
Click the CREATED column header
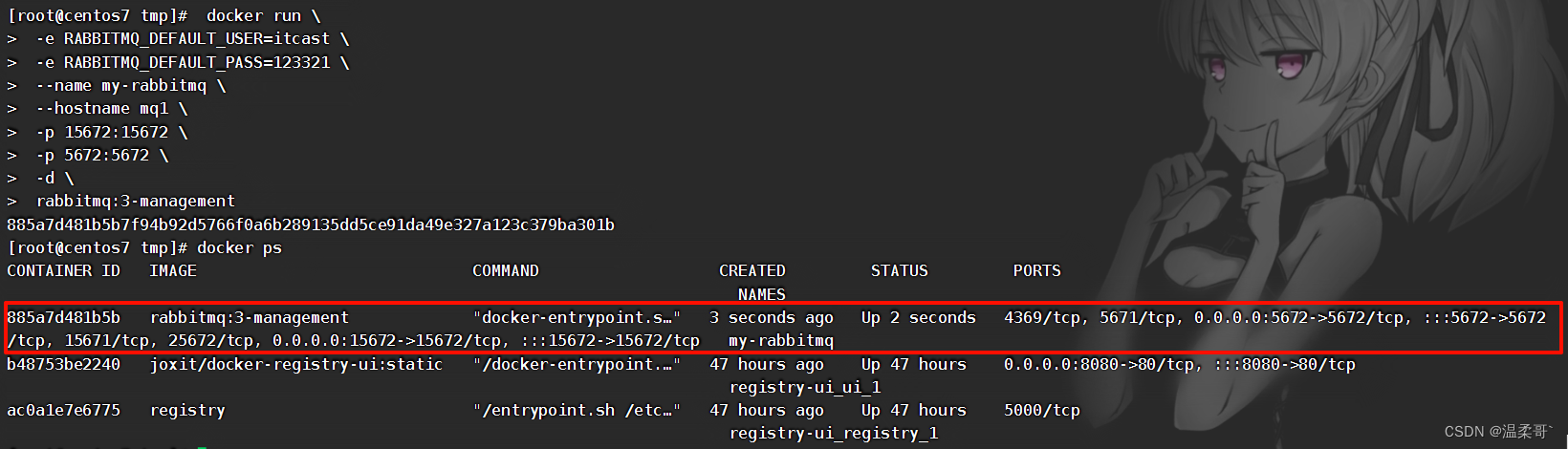(752, 270)
